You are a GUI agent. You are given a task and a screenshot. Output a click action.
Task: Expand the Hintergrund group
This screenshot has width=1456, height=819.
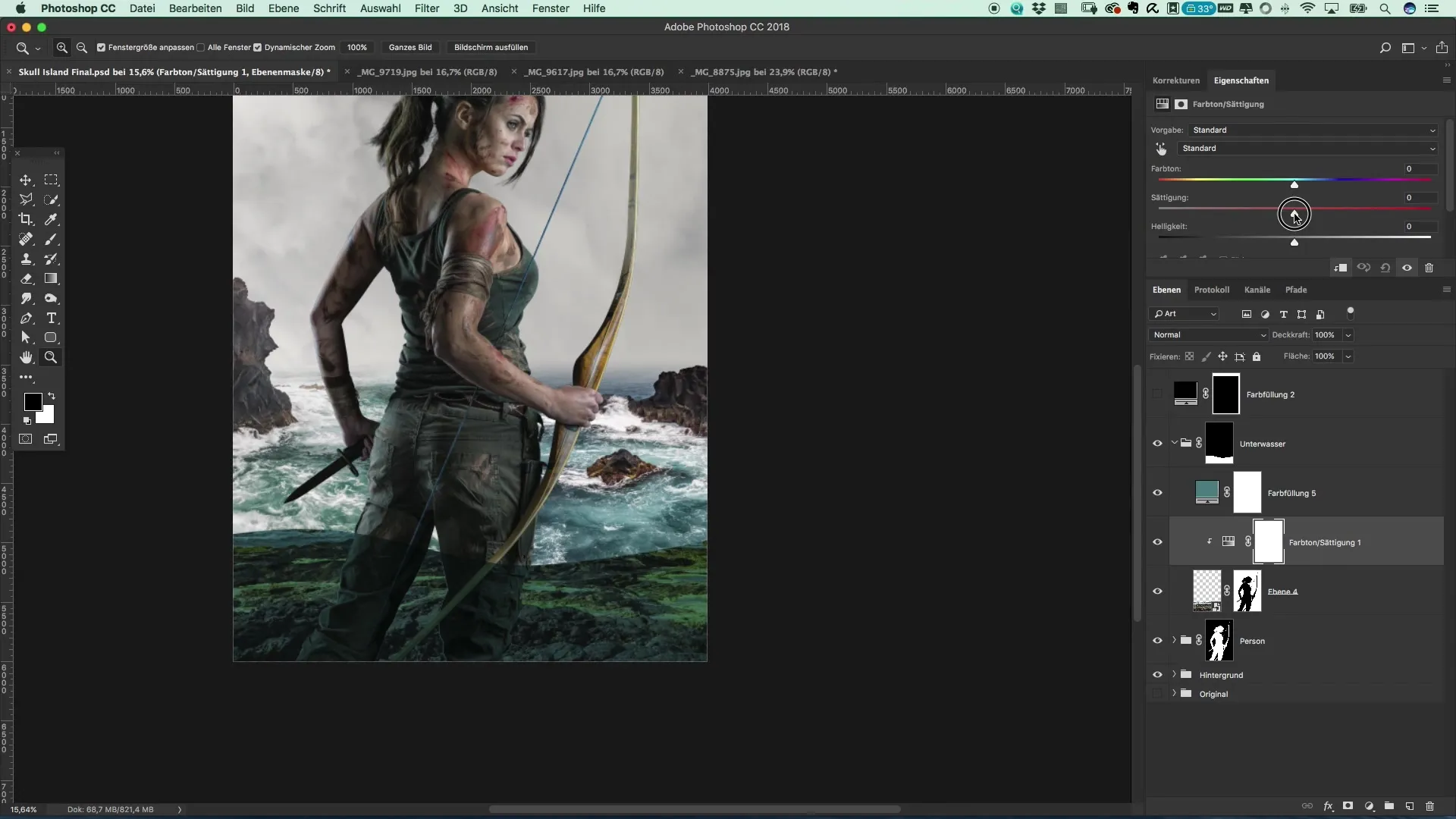1175,674
